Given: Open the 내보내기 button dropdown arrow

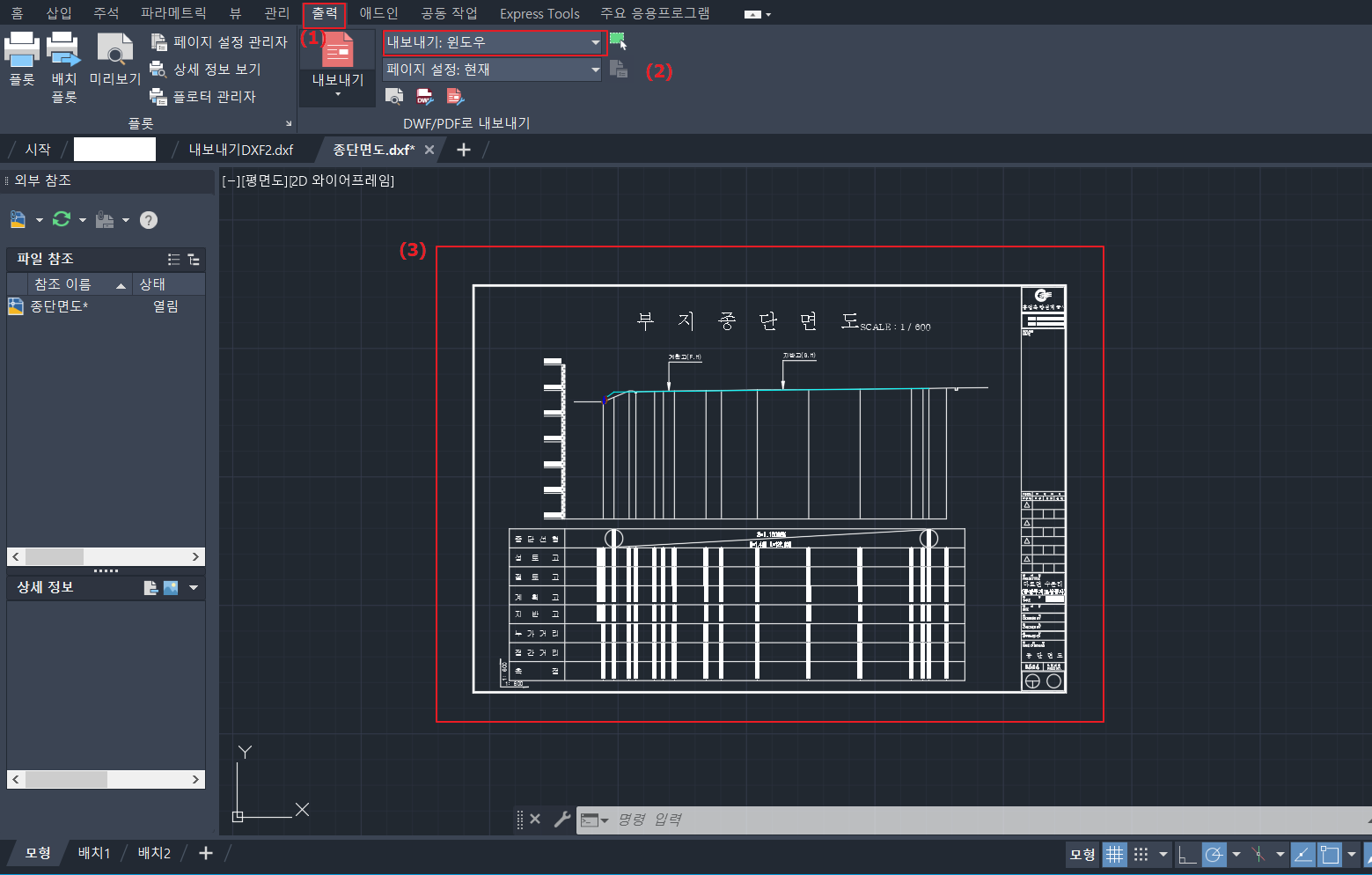Looking at the screenshot, I should click(x=338, y=94).
